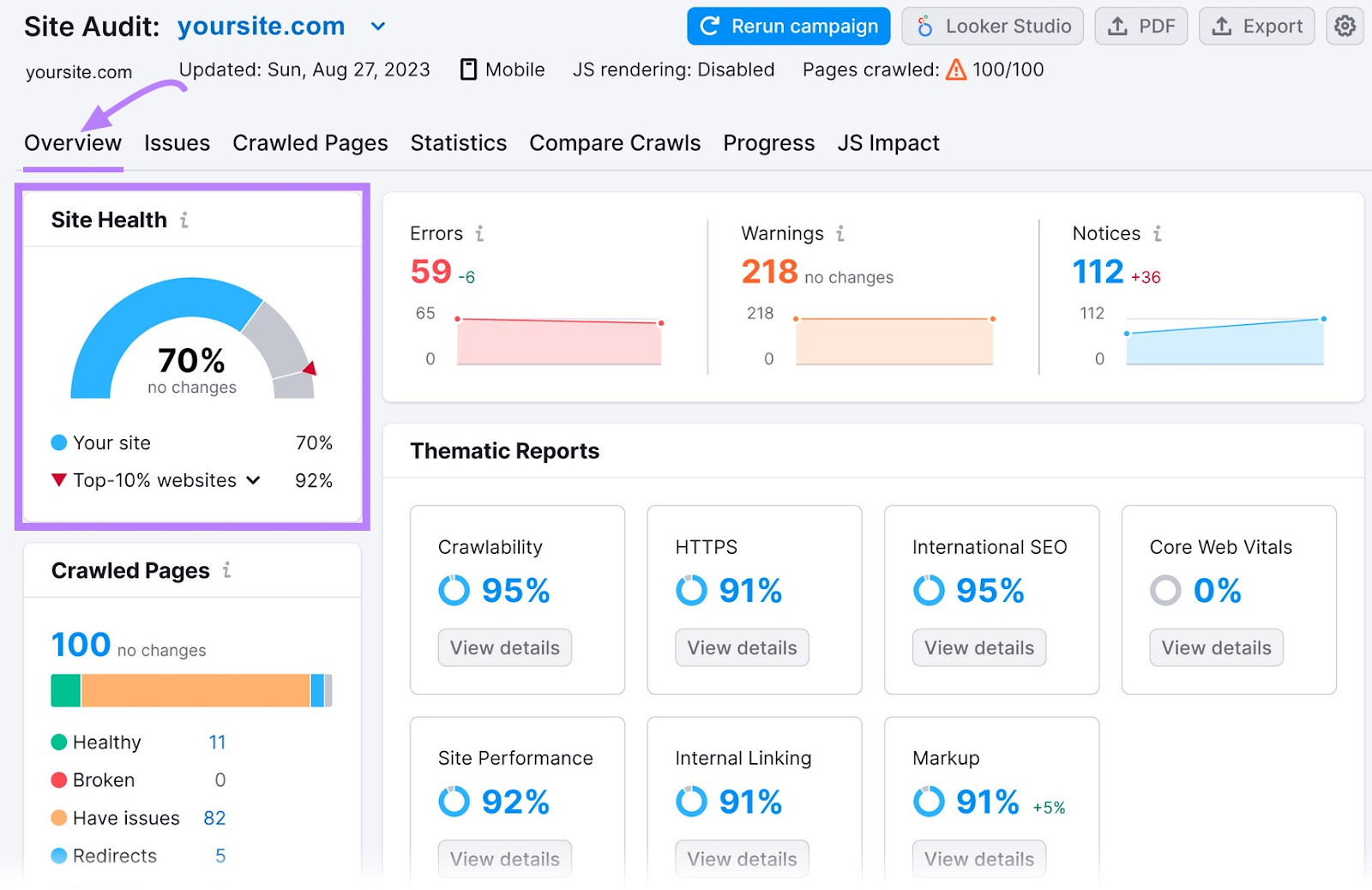Open the settings gear menu
Screen dimensions: 1372x890
1344,26
